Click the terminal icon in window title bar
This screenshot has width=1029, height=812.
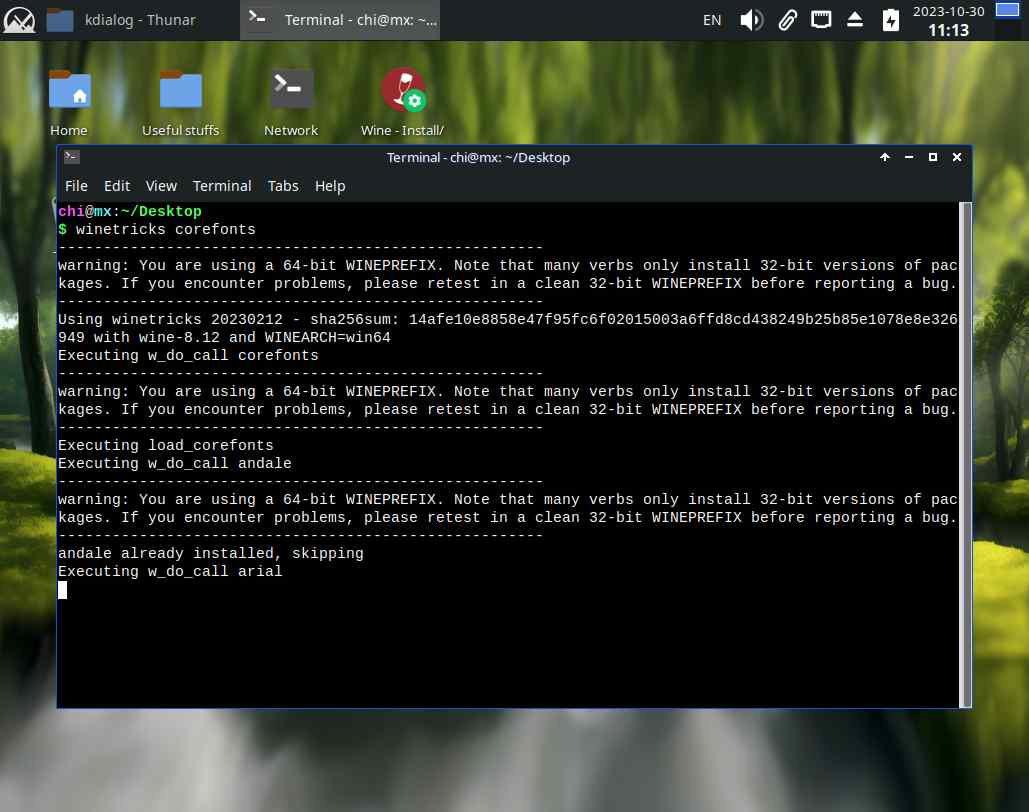tap(72, 157)
